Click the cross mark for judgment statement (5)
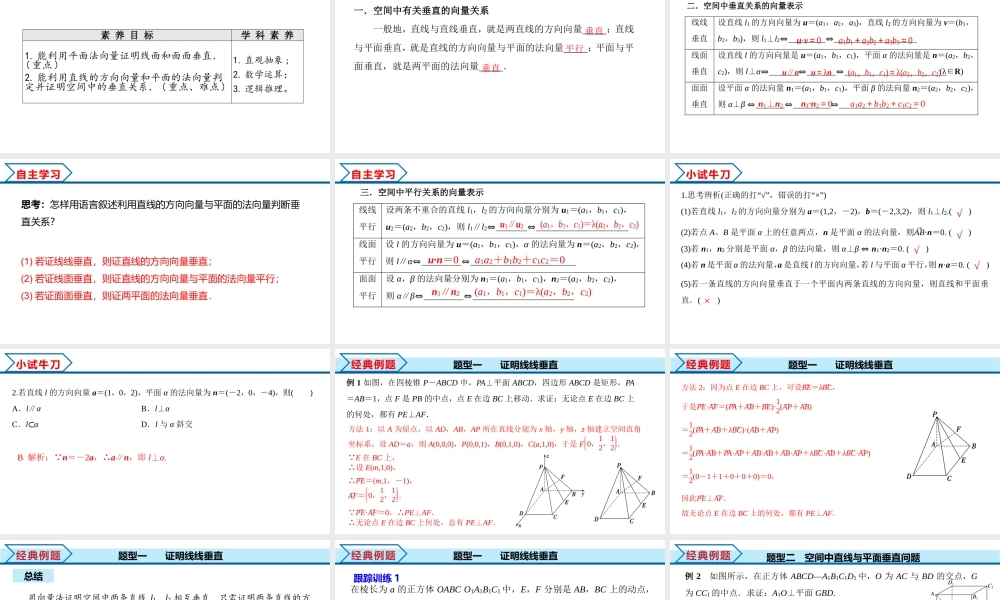This screenshot has width=1000, height=600. 708,300
